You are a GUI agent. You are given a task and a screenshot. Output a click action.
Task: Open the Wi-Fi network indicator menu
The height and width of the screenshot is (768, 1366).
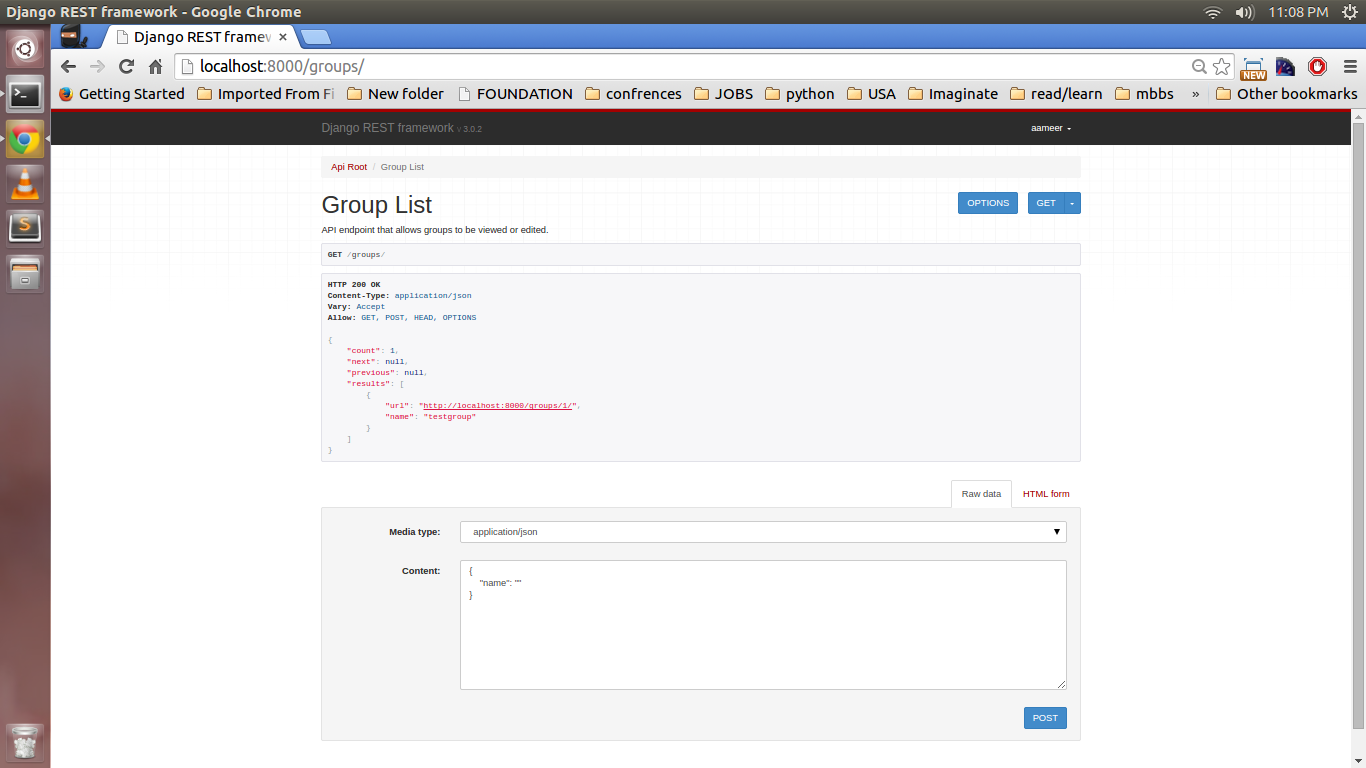coord(1213,12)
